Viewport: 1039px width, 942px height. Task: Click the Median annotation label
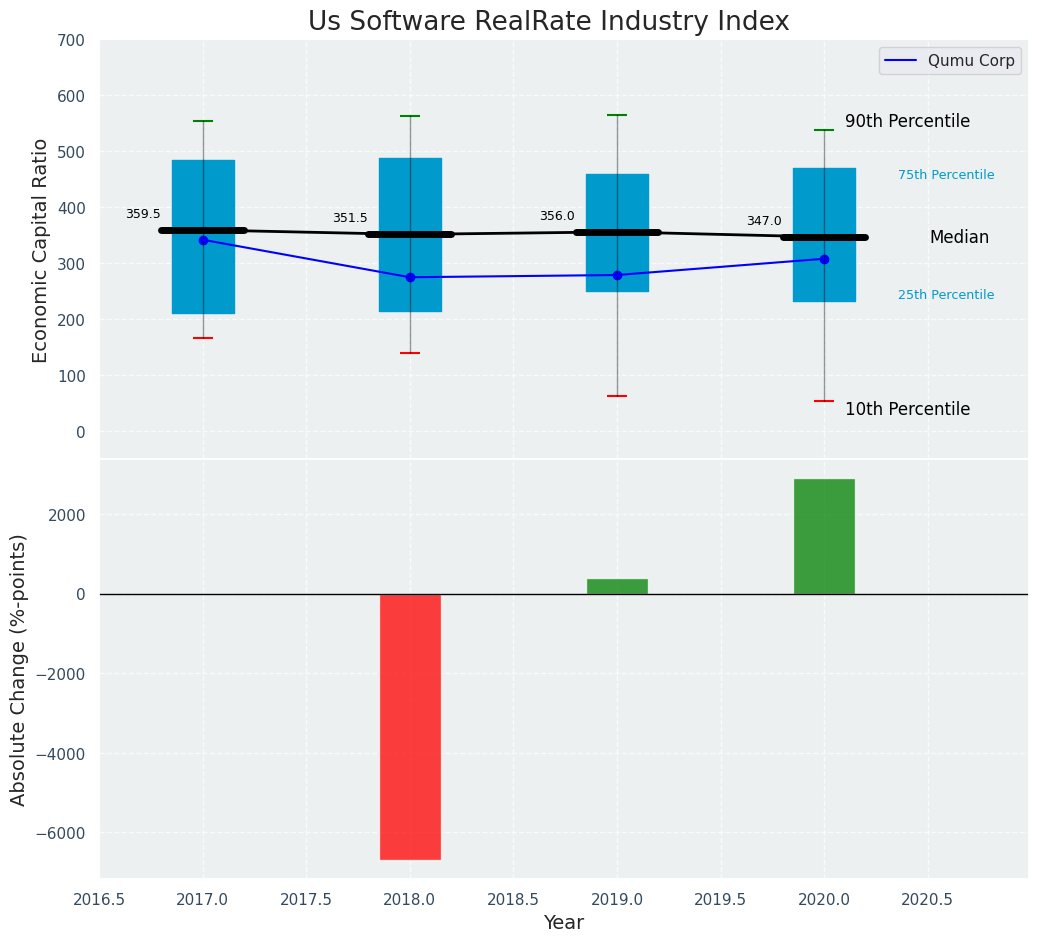coord(959,238)
